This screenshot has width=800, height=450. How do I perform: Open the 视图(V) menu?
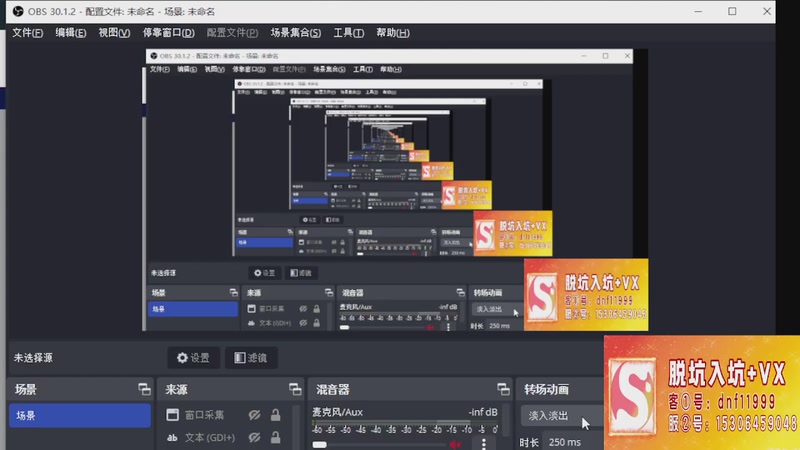tap(114, 33)
